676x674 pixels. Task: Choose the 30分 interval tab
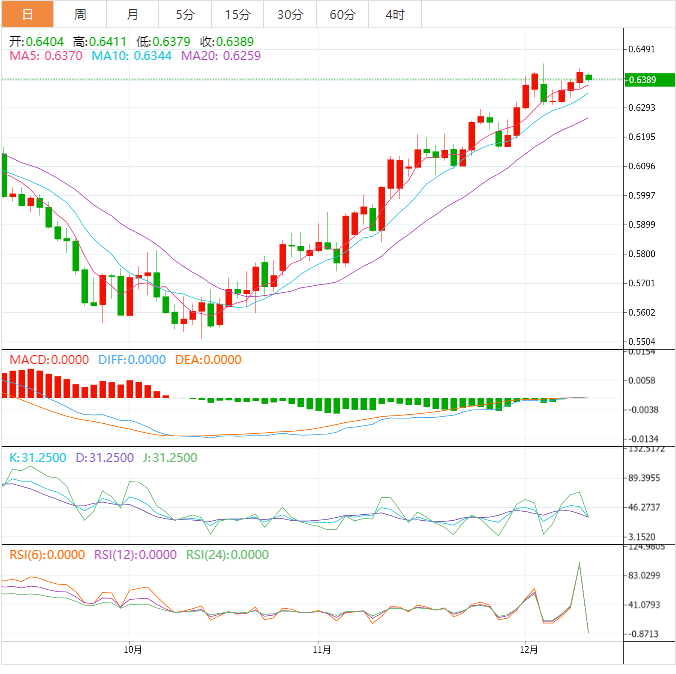(290, 14)
